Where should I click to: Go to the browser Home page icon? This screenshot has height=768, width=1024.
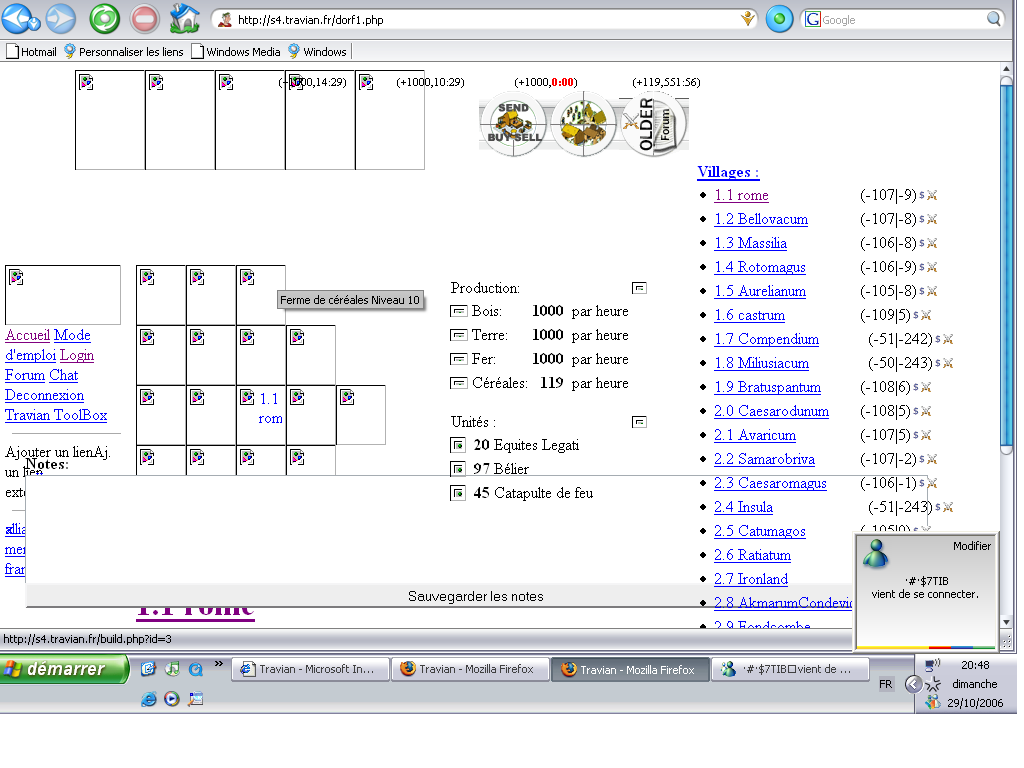point(185,18)
